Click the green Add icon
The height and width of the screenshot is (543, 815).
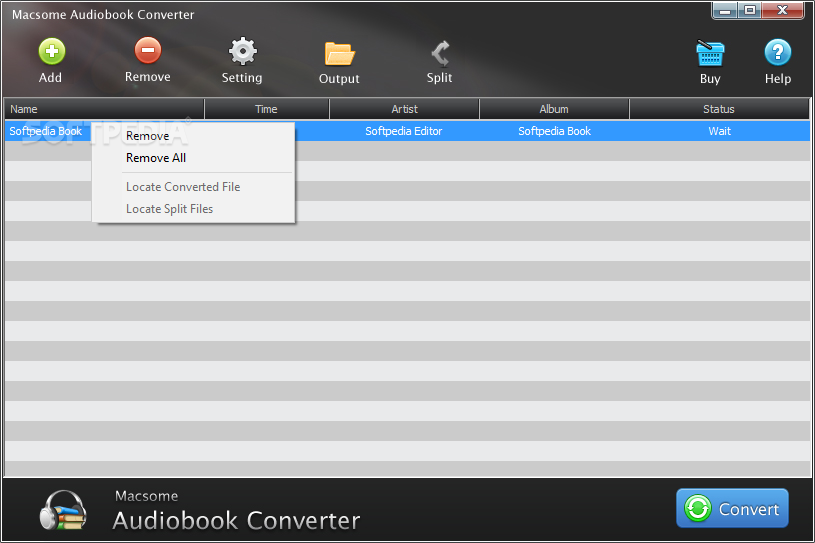coord(51,51)
